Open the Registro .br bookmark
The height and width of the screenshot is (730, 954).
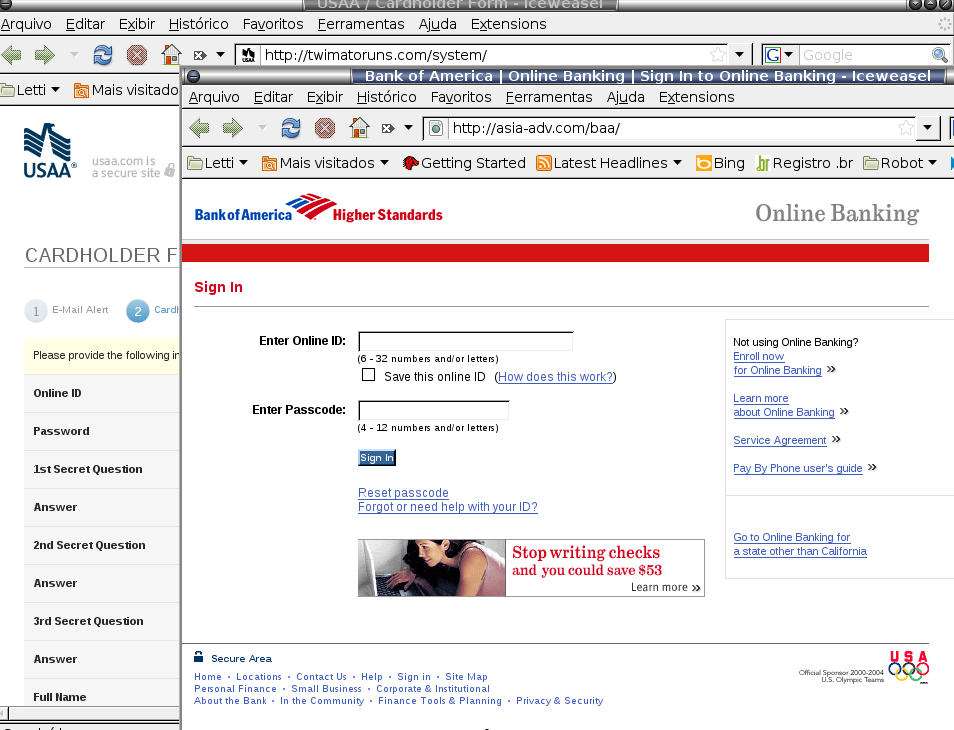point(804,163)
